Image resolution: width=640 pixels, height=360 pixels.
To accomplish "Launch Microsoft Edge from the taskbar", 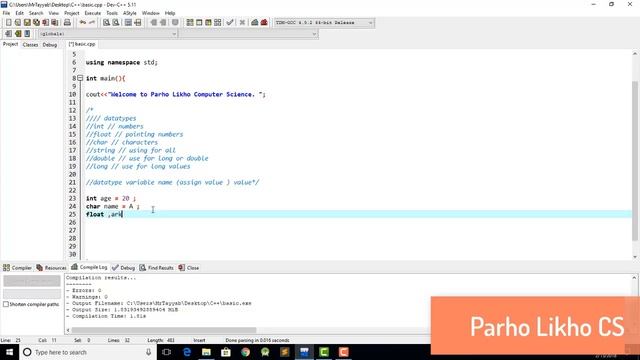I will point(187,352).
